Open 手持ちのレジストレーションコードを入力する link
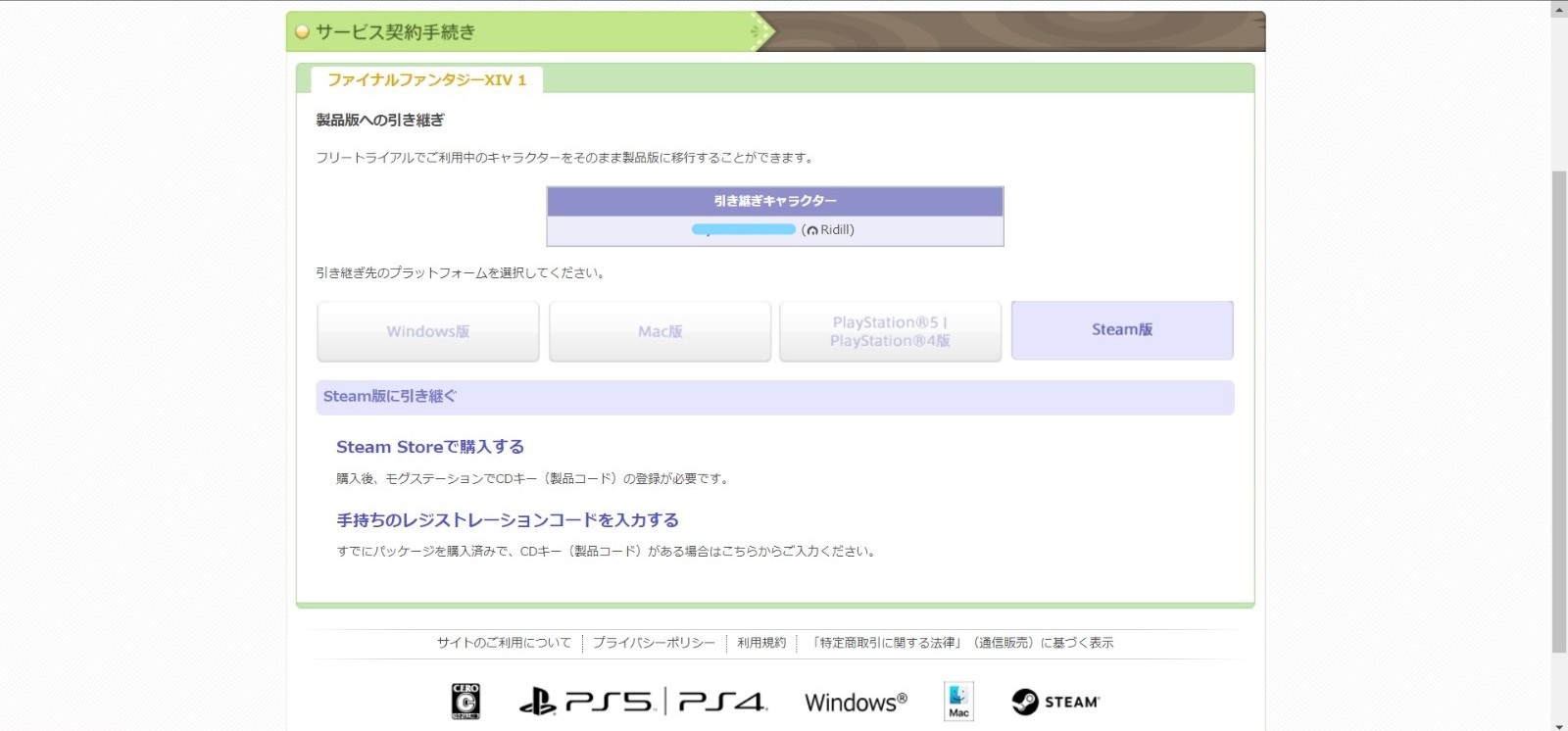 tap(508, 520)
